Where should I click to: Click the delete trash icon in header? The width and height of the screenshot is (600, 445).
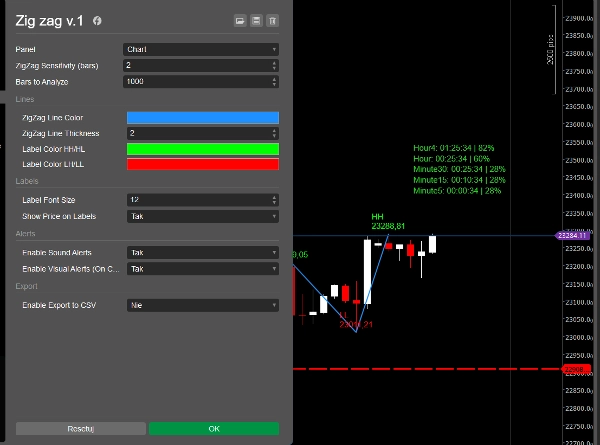pos(274,20)
